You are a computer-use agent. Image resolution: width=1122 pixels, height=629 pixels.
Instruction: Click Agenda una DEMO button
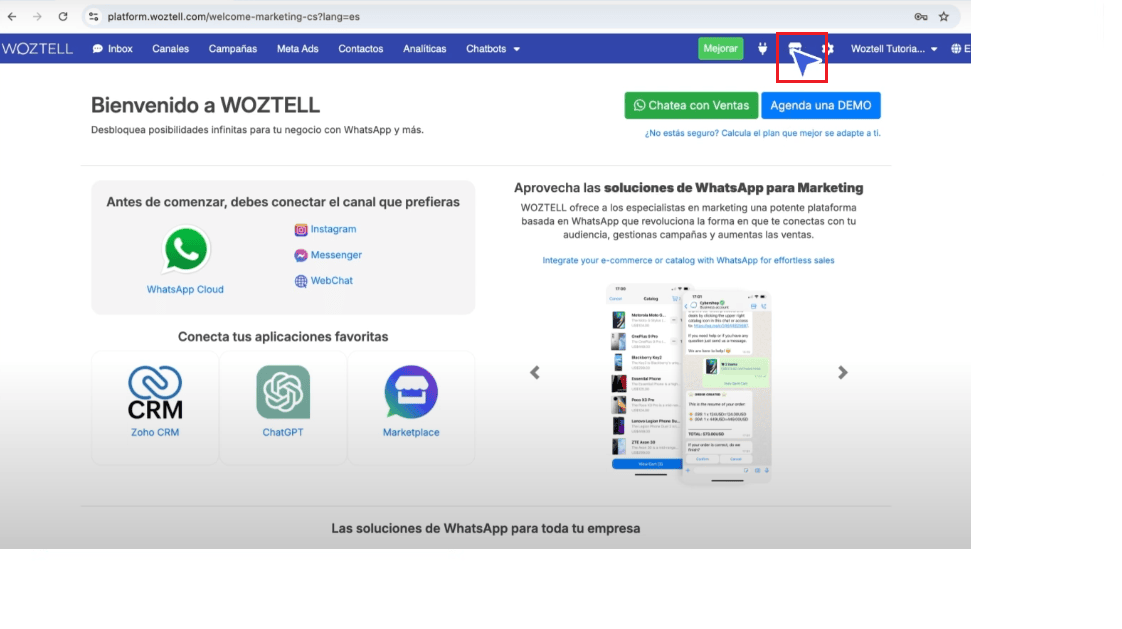click(x=821, y=105)
